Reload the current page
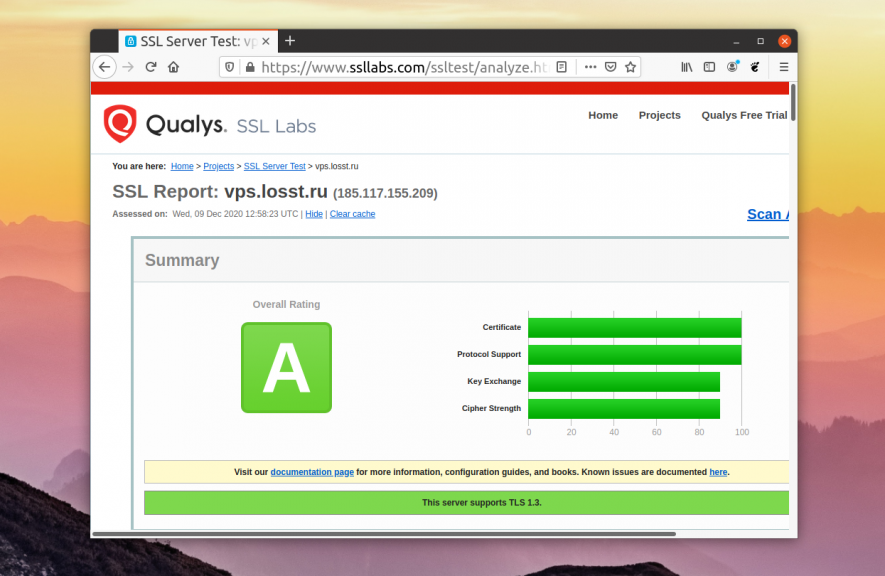 click(151, 67)
